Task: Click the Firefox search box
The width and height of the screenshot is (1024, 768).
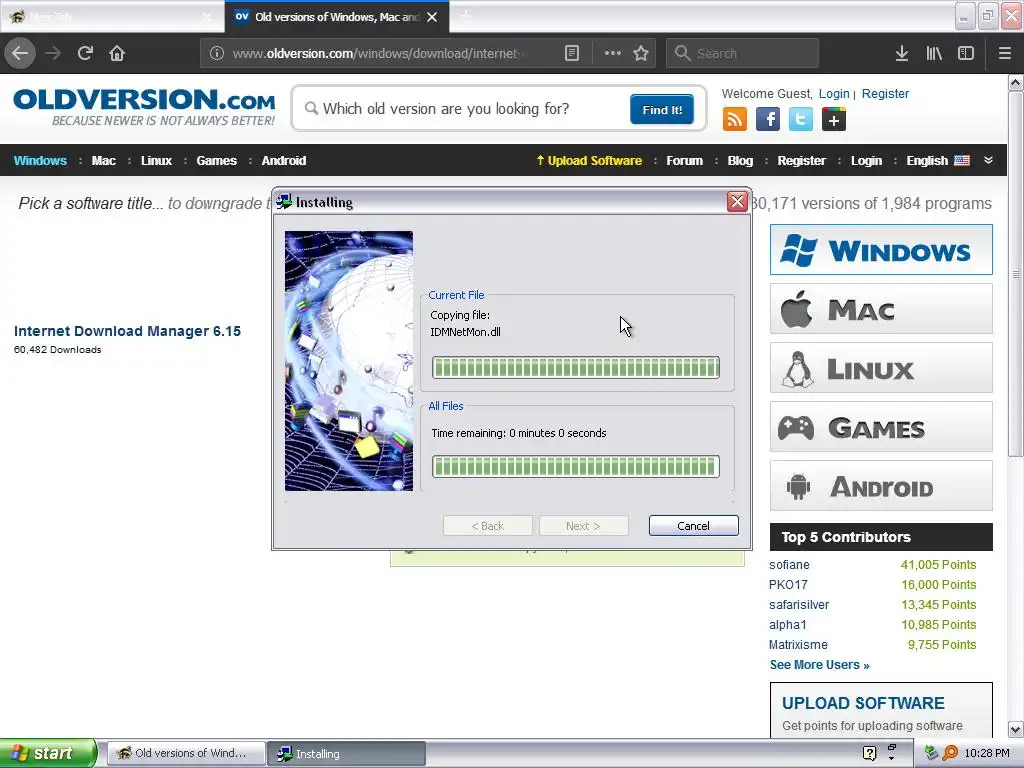Action: [742, 53]
